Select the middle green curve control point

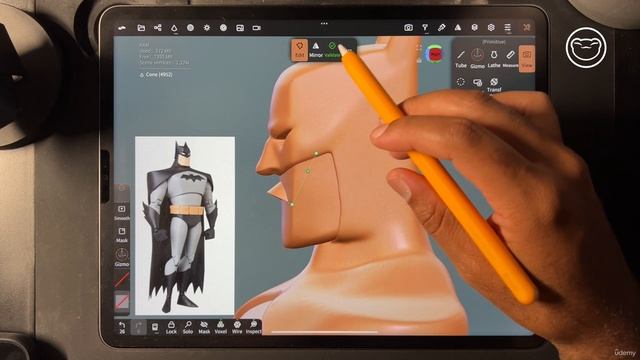(308, 171)
